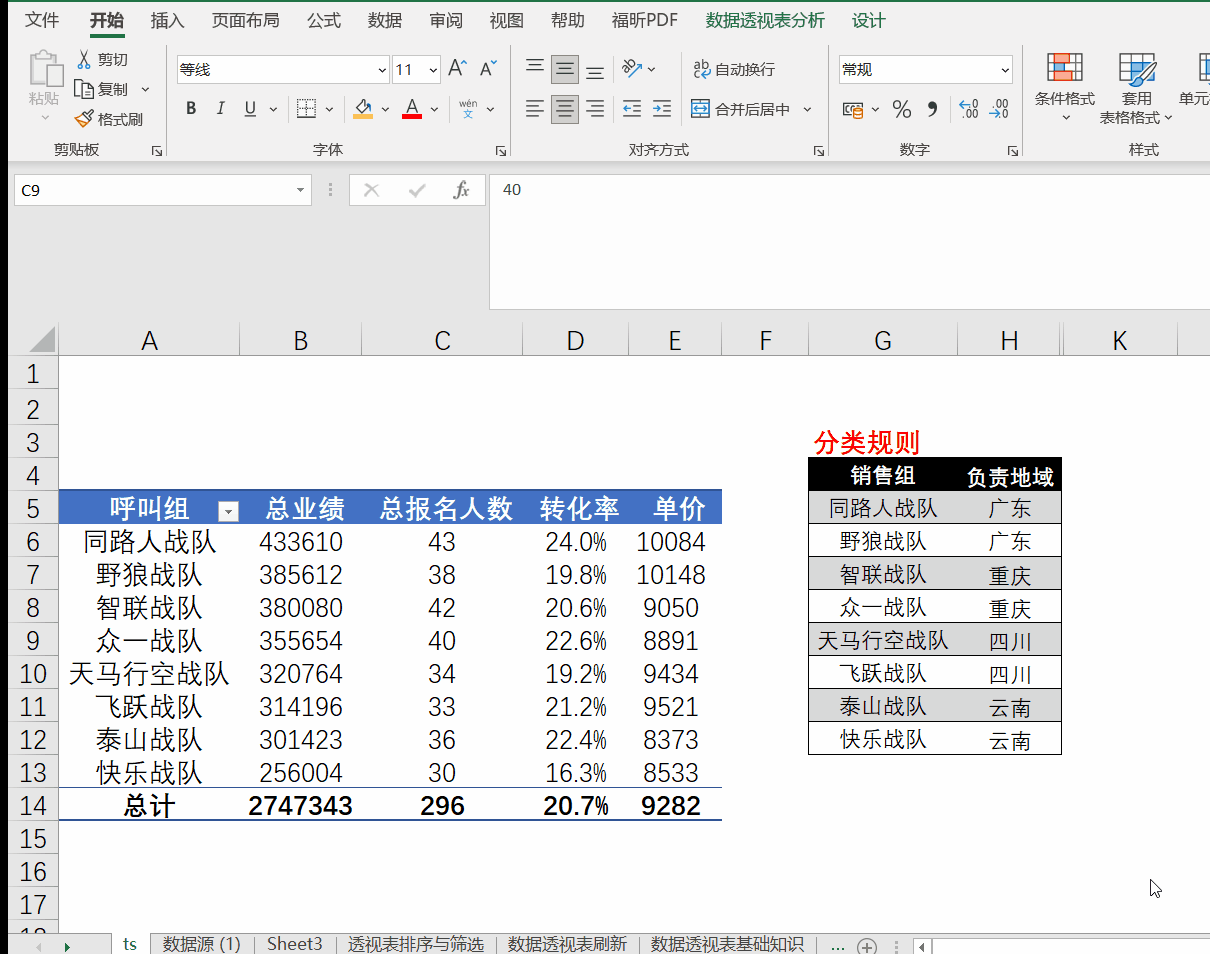
Task: Click the phonetic guide (wén) icon
Action: [468, 109]
